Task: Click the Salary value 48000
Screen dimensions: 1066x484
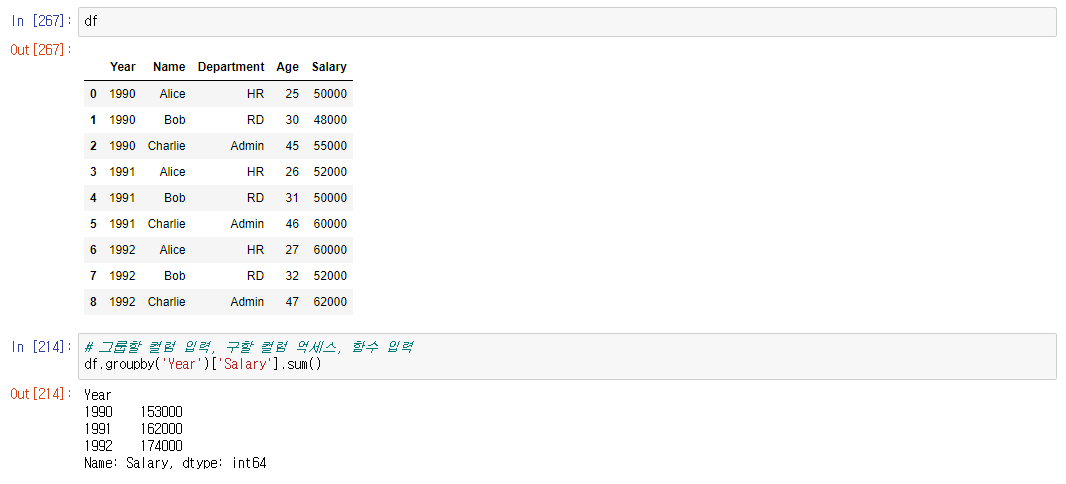Action: (330, 120)
